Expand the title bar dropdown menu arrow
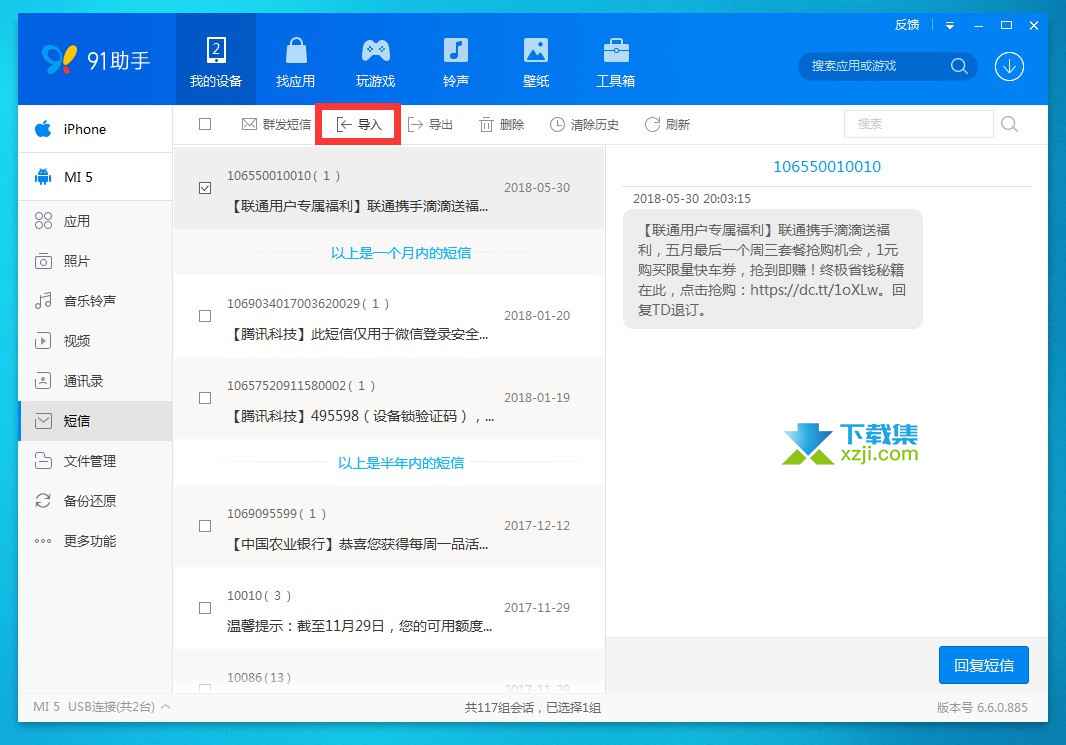Screen dimensions: 1066x745 (x=950, y=26)
